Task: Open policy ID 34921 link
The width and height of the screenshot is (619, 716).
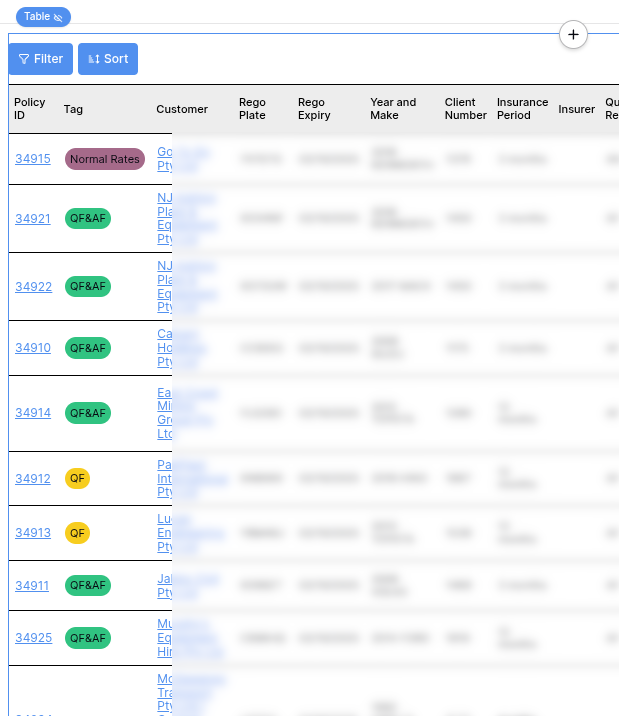Action: coord(33,219)
